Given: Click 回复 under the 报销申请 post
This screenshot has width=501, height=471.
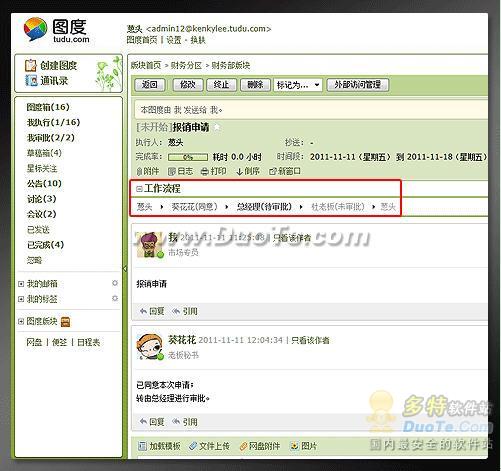Looking at the screenshot, I should [152, 311].
